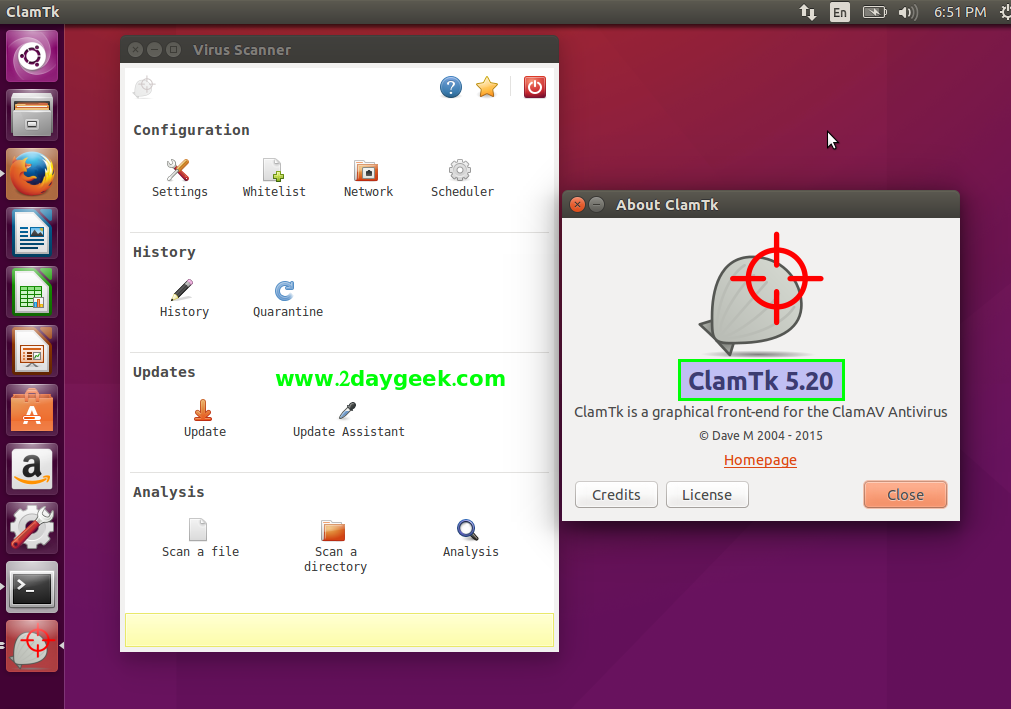Open Ubuntu Software Center from launcher
This screenshot has height=709, width=1011.
32,411
